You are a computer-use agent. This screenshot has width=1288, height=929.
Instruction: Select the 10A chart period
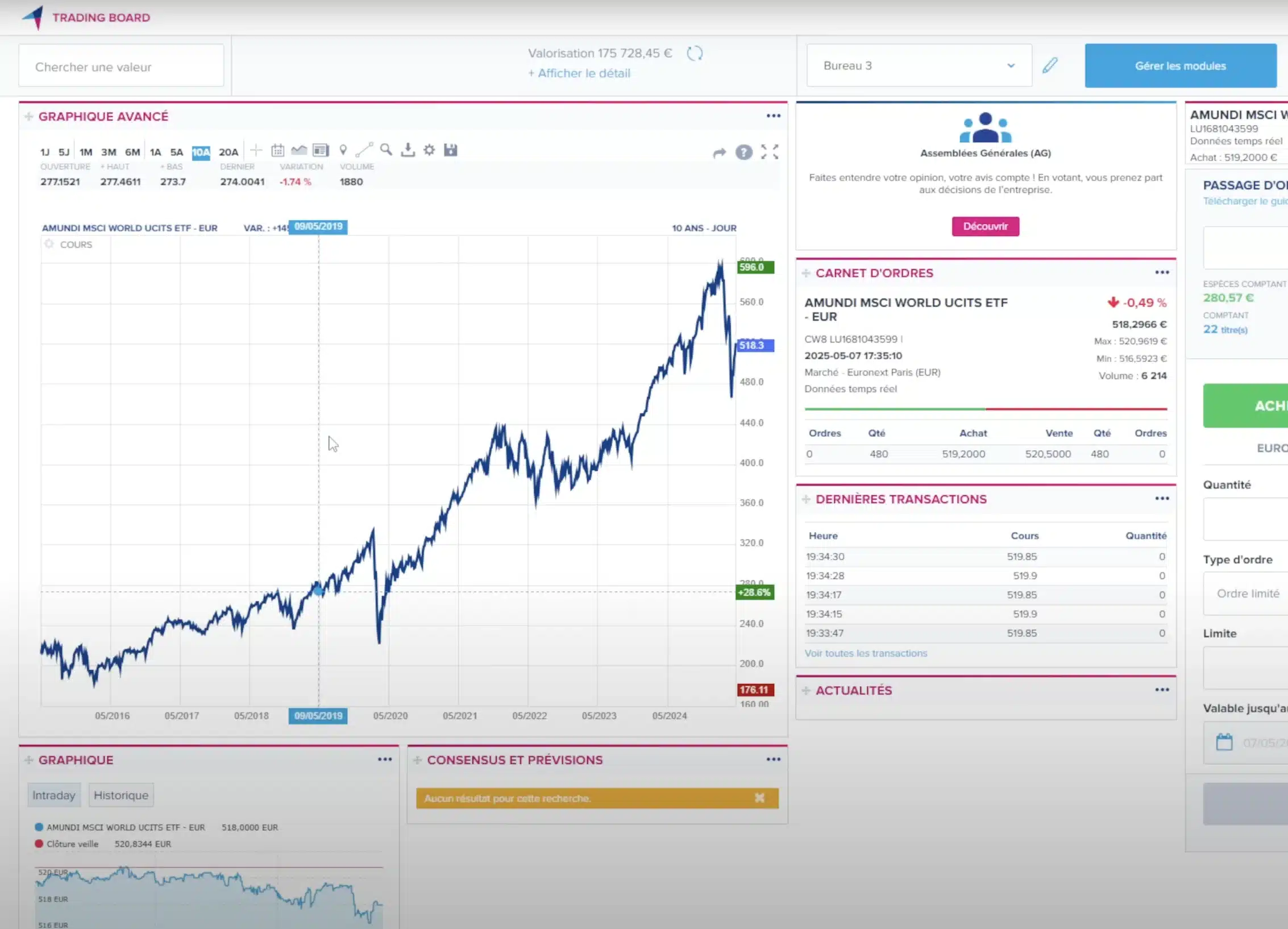pos(201,152)
